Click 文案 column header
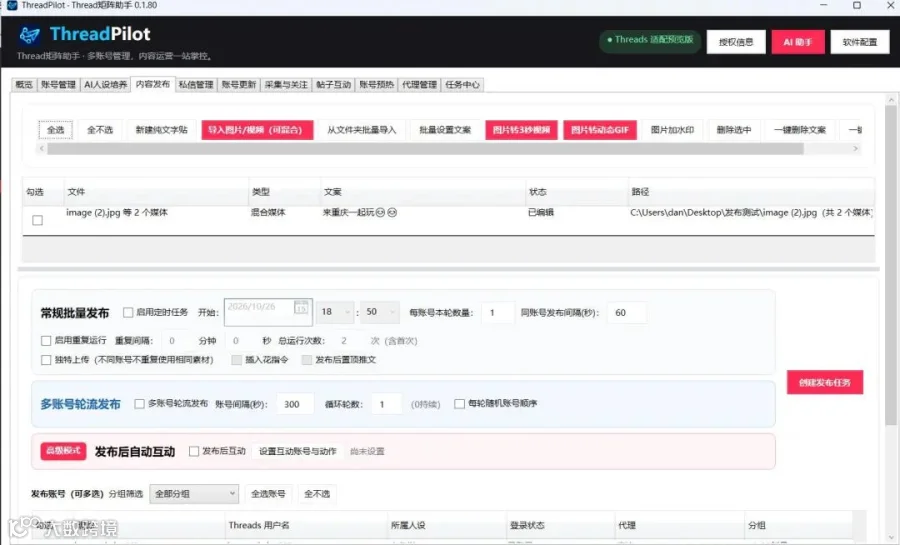Viewport: 900px width, 545px height. pos(424,192)
